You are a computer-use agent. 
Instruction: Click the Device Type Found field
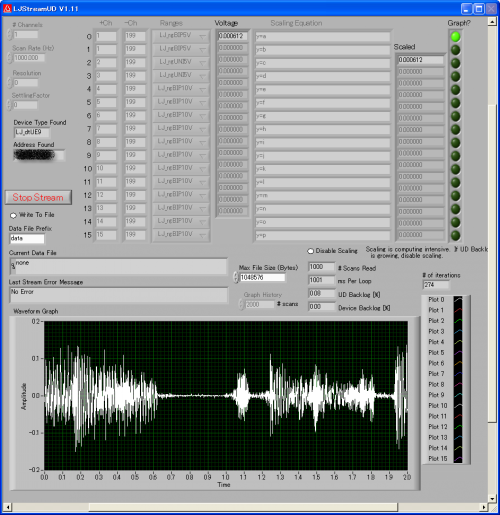(x=32, y=132)
